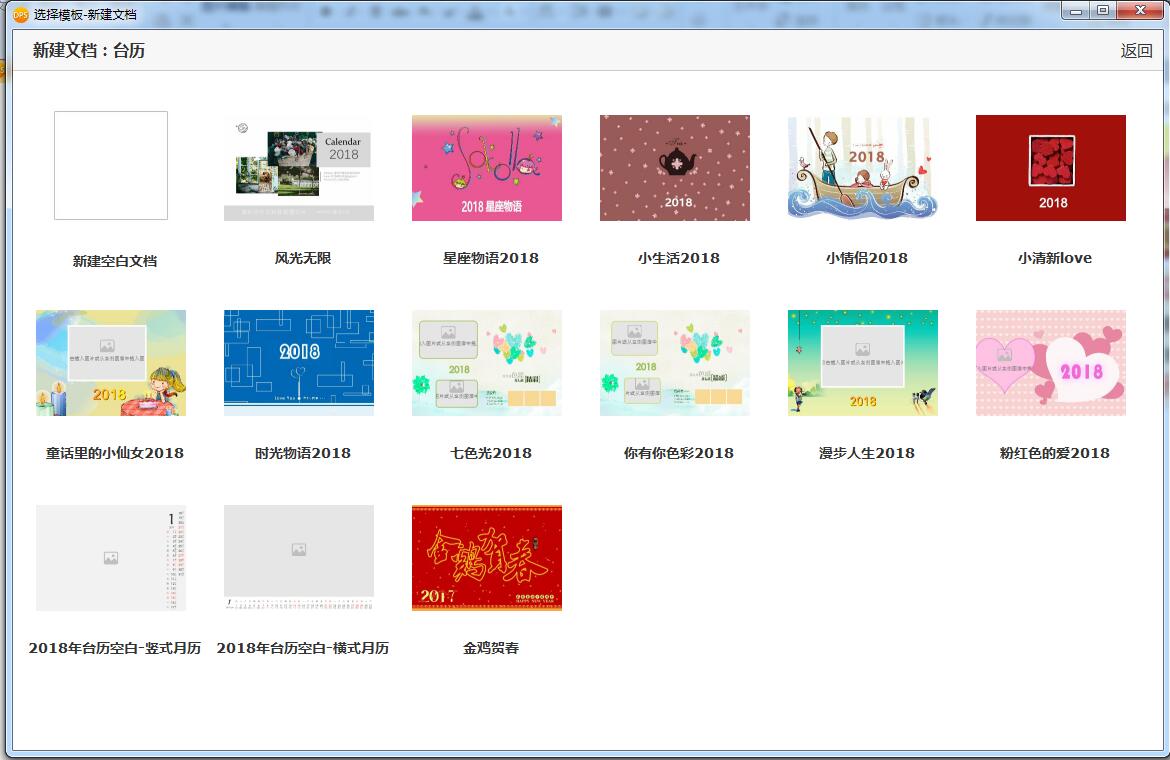Select the 小生活2018 teapot template
Viewport: 1170px width, 760px height.
(x=675, y=168)
